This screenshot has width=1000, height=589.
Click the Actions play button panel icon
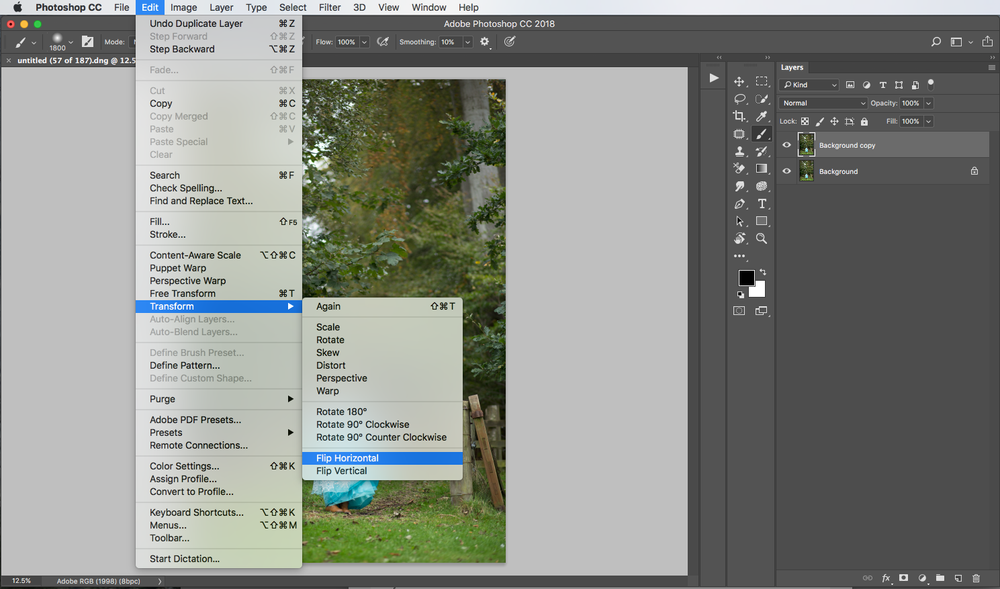point(714,78)
